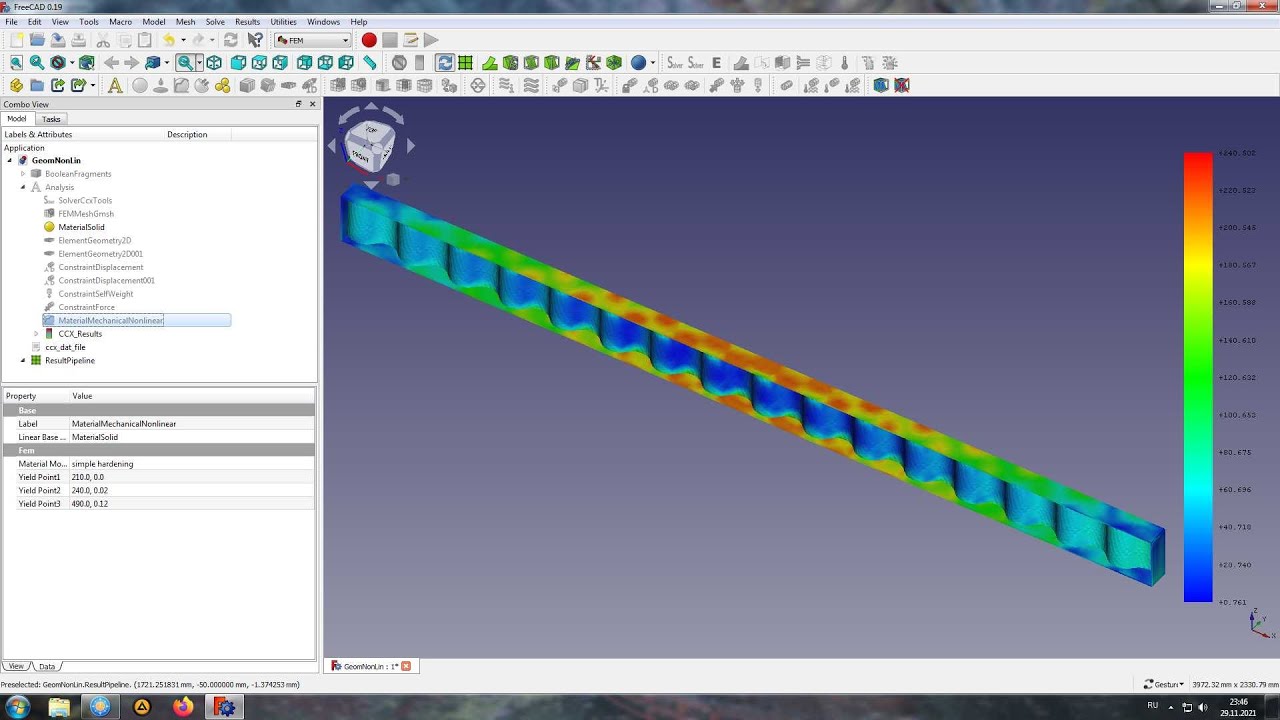Image resolution: width=1280 pixels, height=720 pixels.
Task: Undo the last action
Action: [169, 40]
